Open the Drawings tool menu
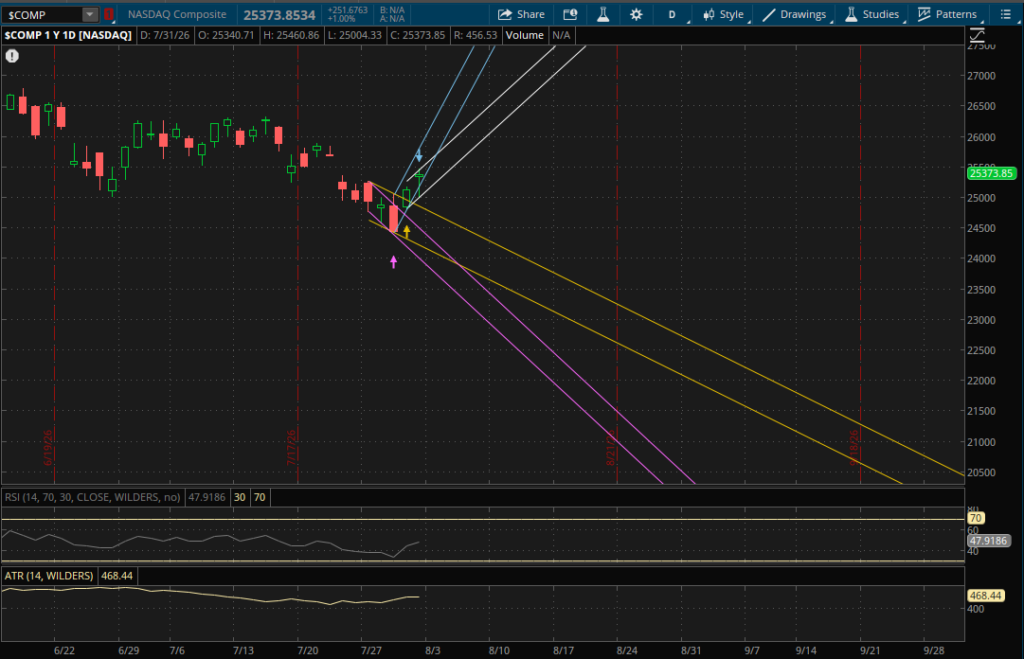1024x659 pixels. click(x=795, y=14)
